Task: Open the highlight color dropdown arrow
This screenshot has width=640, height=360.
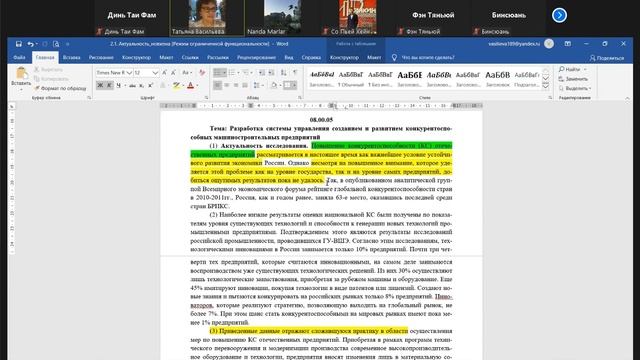Action: point(183,85)
